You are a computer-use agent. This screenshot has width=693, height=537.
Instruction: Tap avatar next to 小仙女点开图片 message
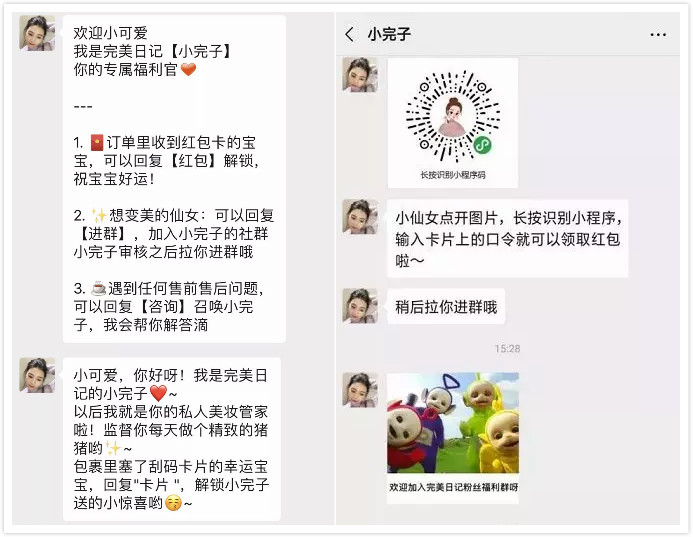click(x=360, y=217)
